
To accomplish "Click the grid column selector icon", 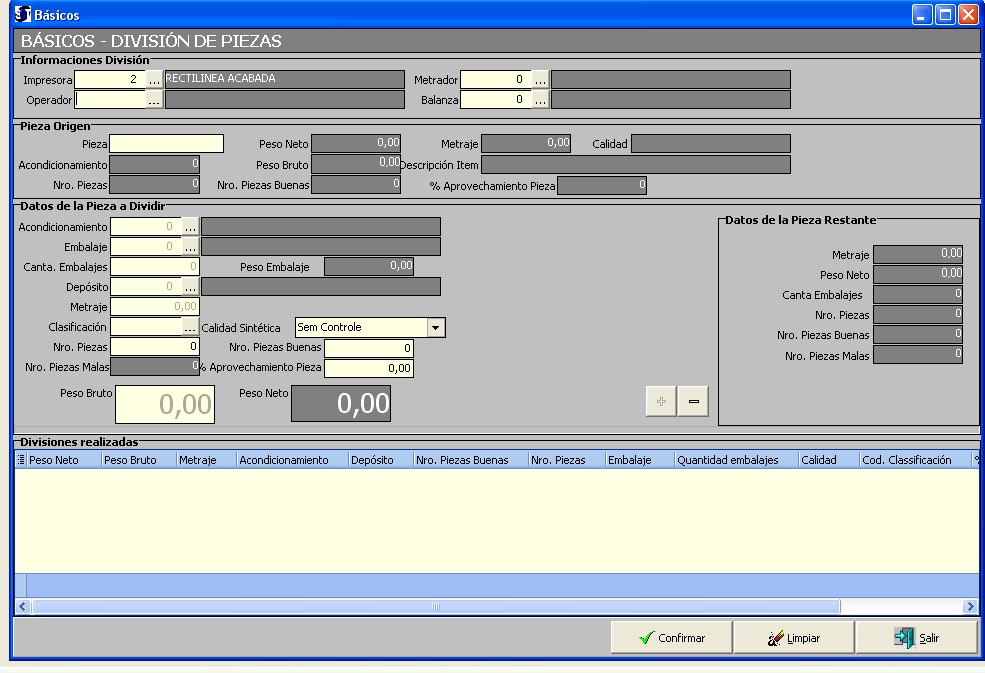I will click(x=21, y=460).
